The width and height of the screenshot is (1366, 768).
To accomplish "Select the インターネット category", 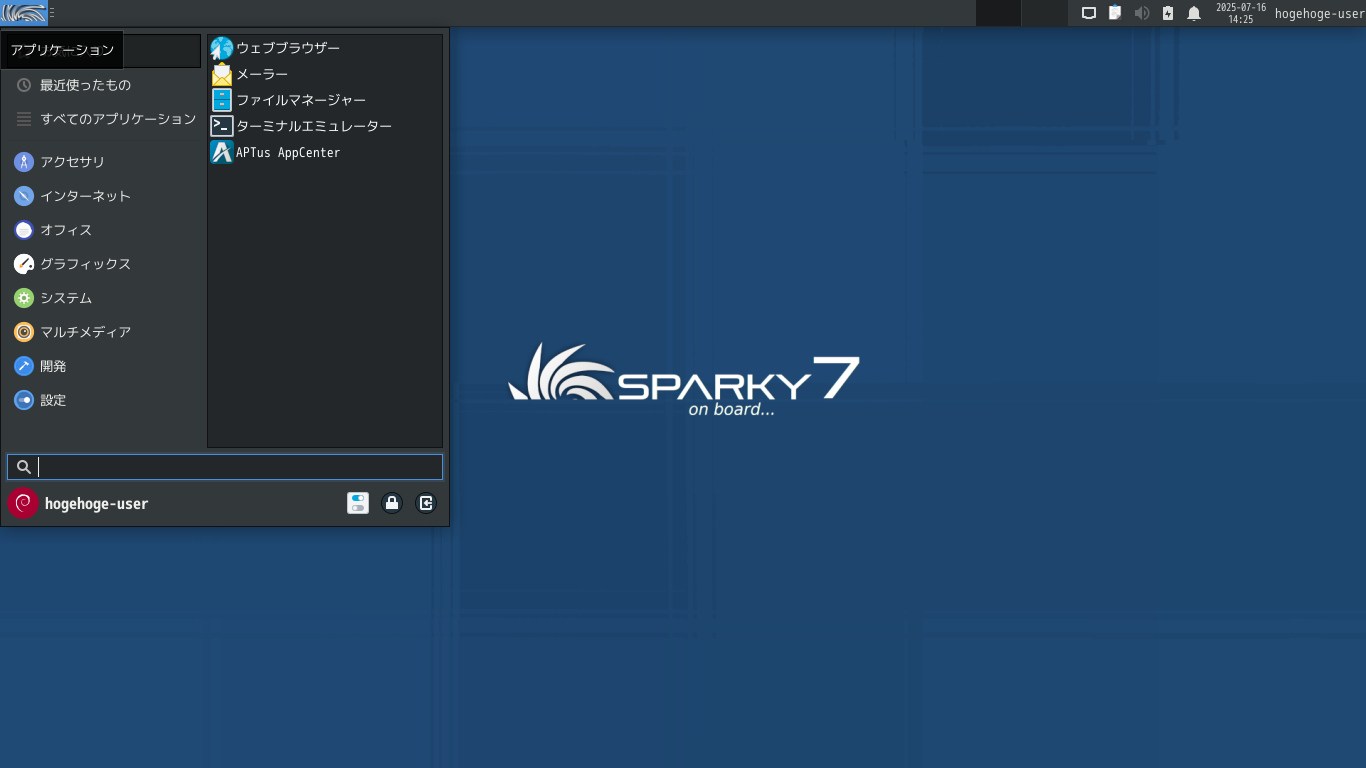I will (x=86, y=196).
